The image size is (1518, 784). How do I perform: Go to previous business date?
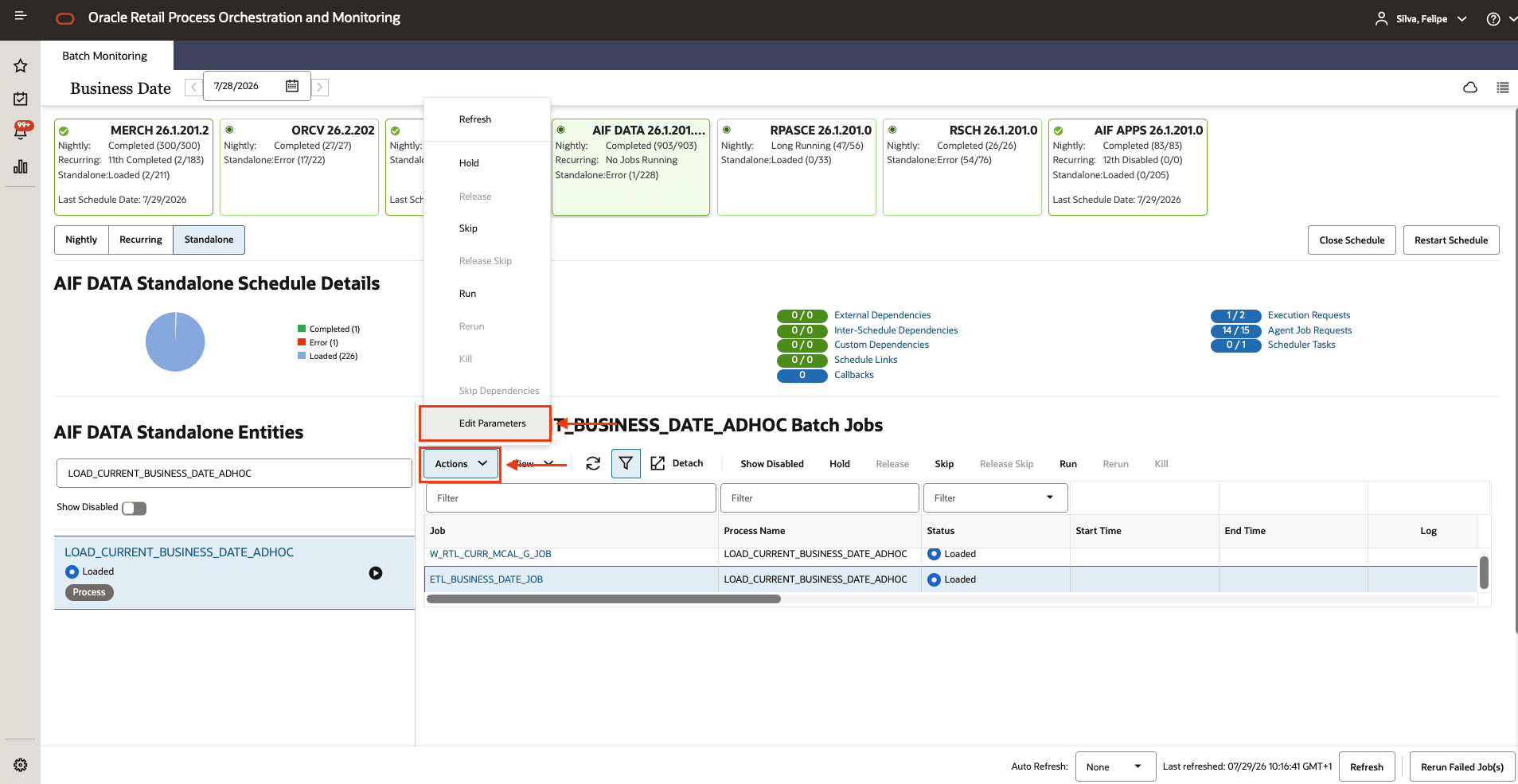tap(193, 87)
